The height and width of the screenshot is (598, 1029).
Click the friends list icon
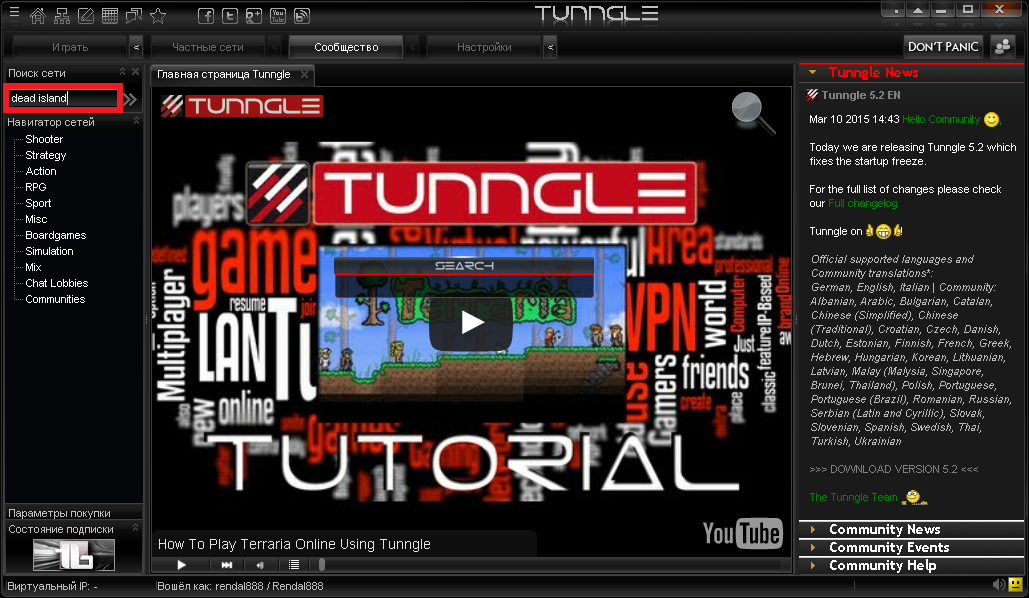tap(1003, 47)
